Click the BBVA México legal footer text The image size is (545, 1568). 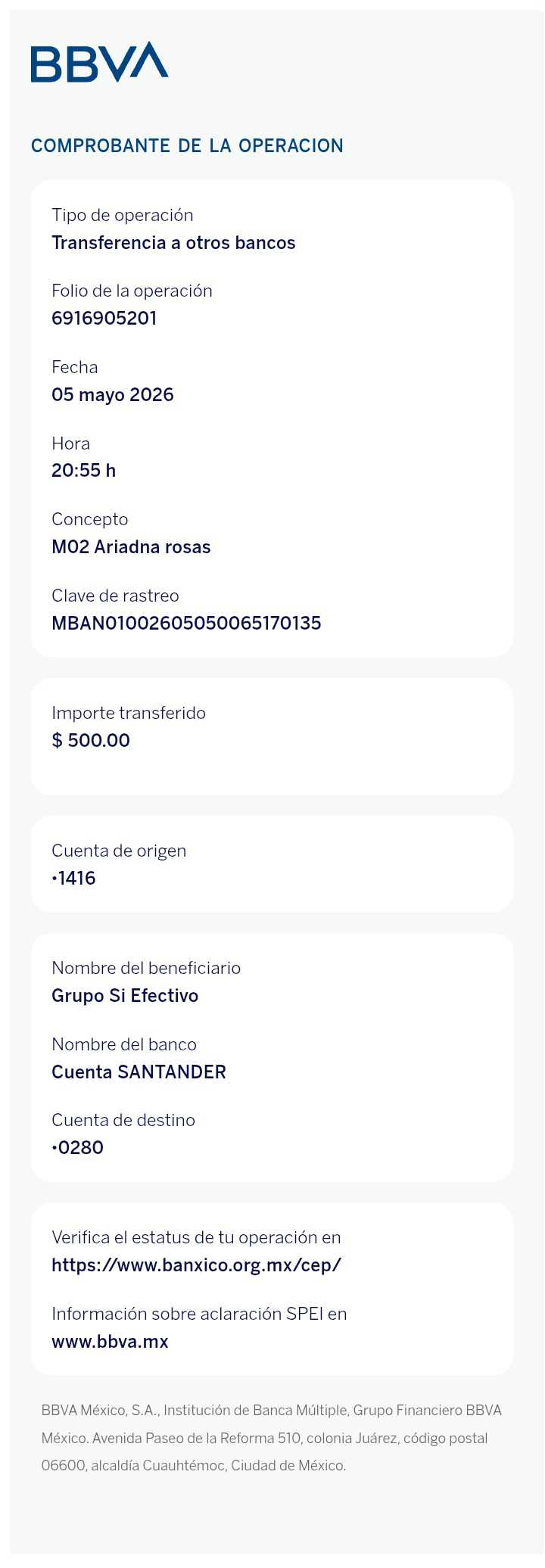click(x=272, y=1438)
